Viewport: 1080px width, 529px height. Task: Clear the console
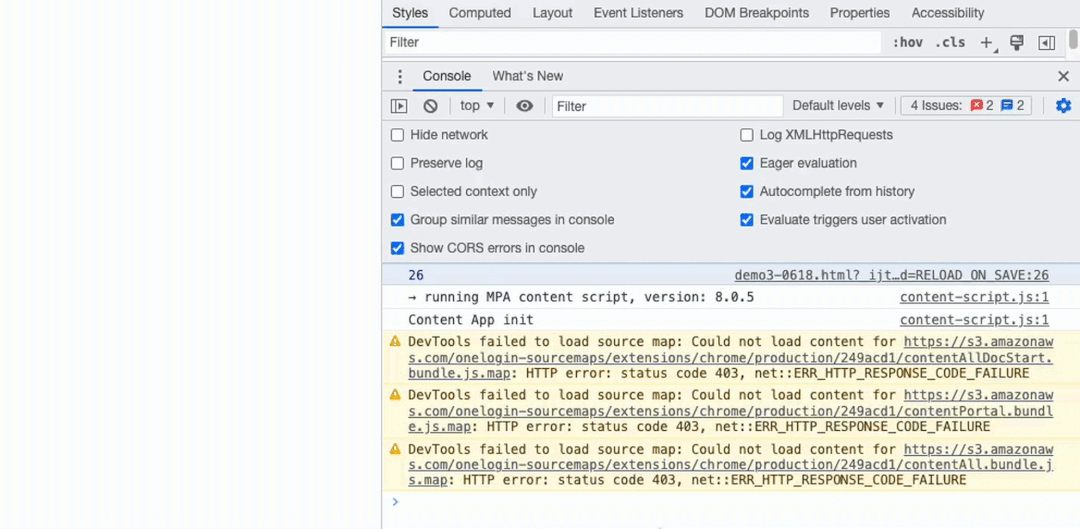[430, 106]
